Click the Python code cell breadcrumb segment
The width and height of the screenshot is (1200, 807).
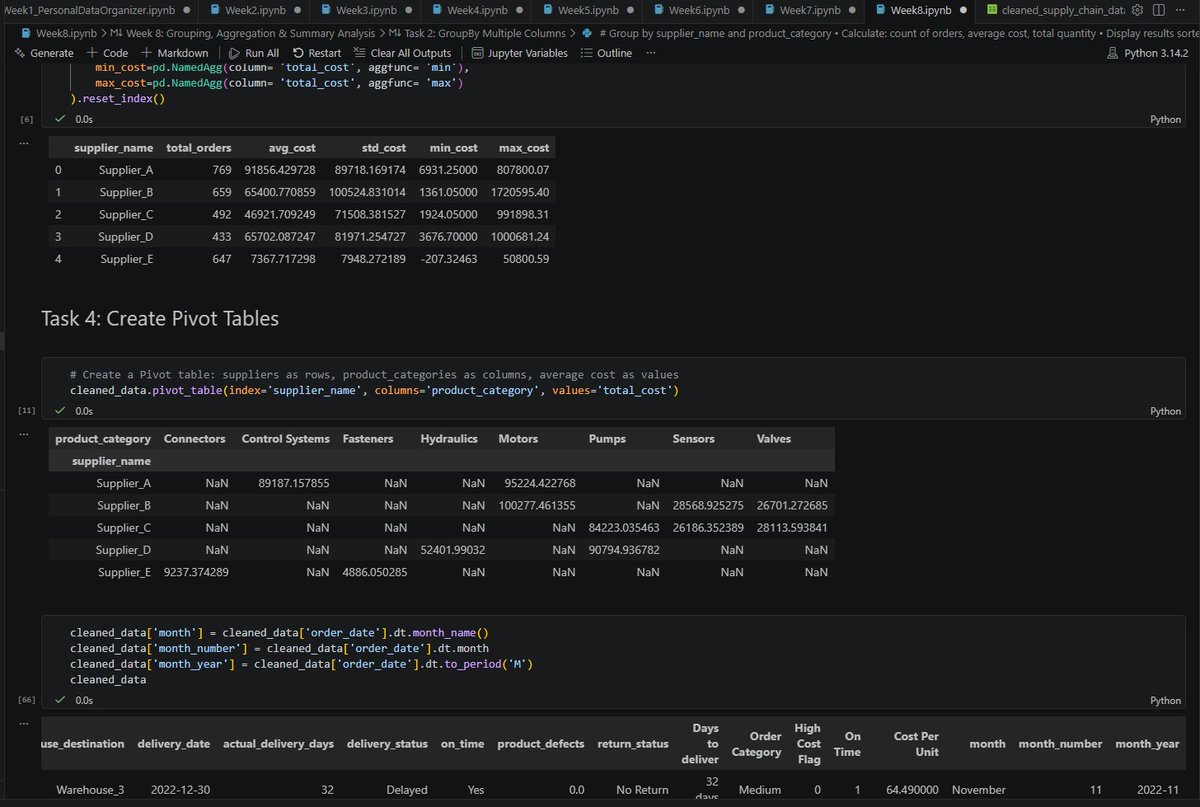[x=890, y=33]
